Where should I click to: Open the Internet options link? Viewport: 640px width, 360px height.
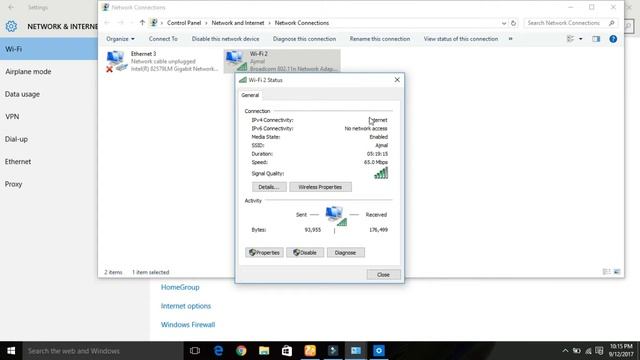point(186,306)
